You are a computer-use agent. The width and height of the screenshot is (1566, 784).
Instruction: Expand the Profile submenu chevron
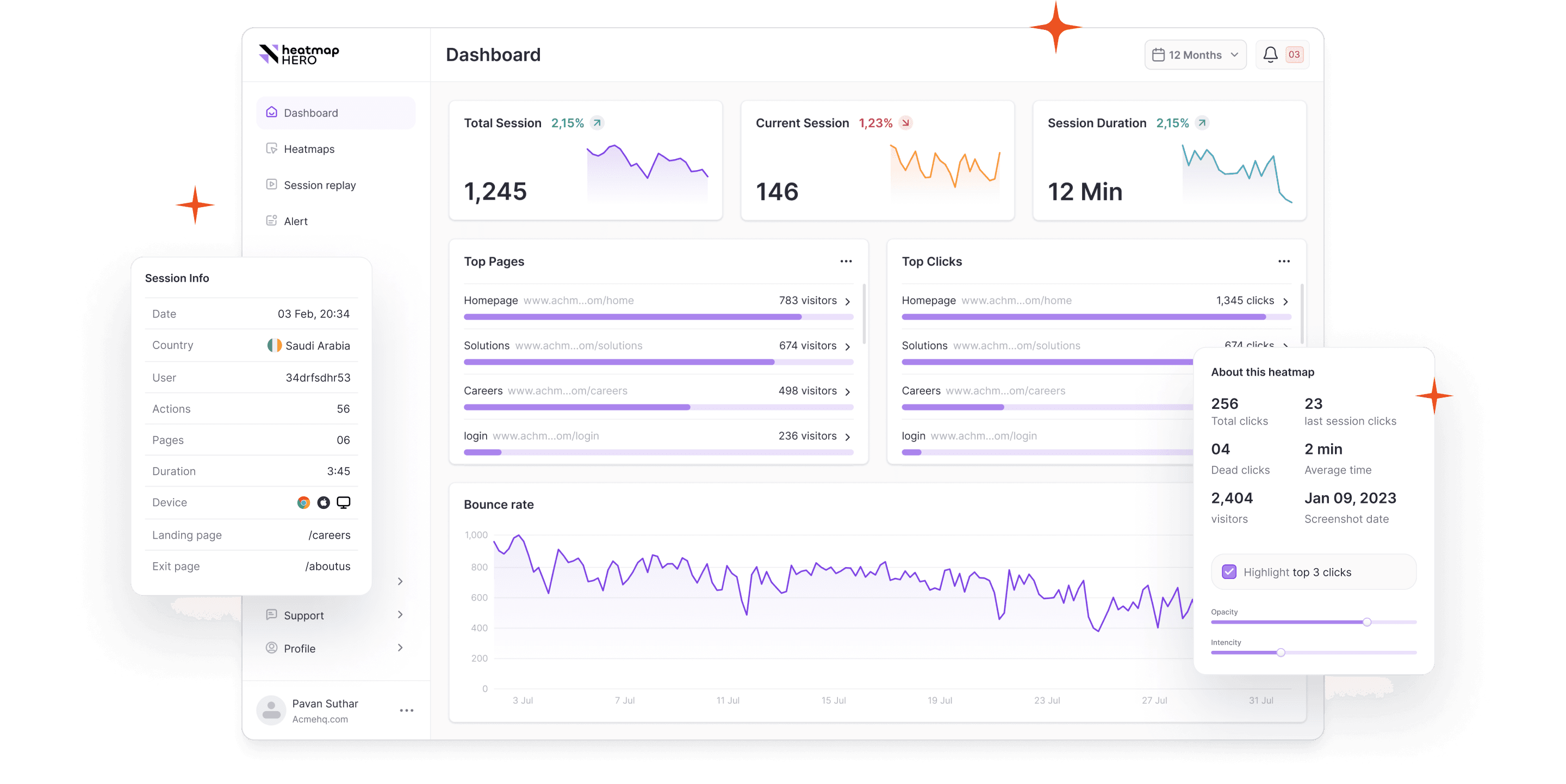pos(400,647)
